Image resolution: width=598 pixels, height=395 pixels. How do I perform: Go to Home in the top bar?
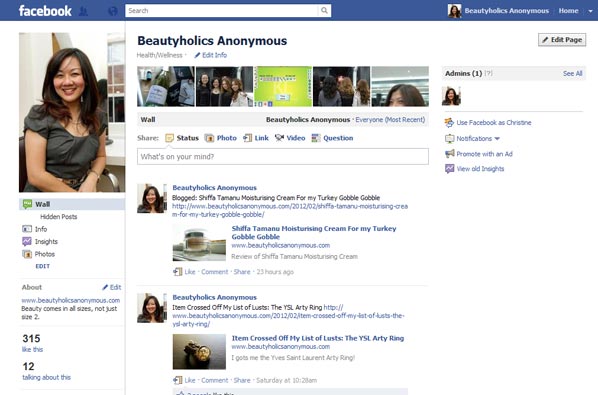click(x=568, y=11)
